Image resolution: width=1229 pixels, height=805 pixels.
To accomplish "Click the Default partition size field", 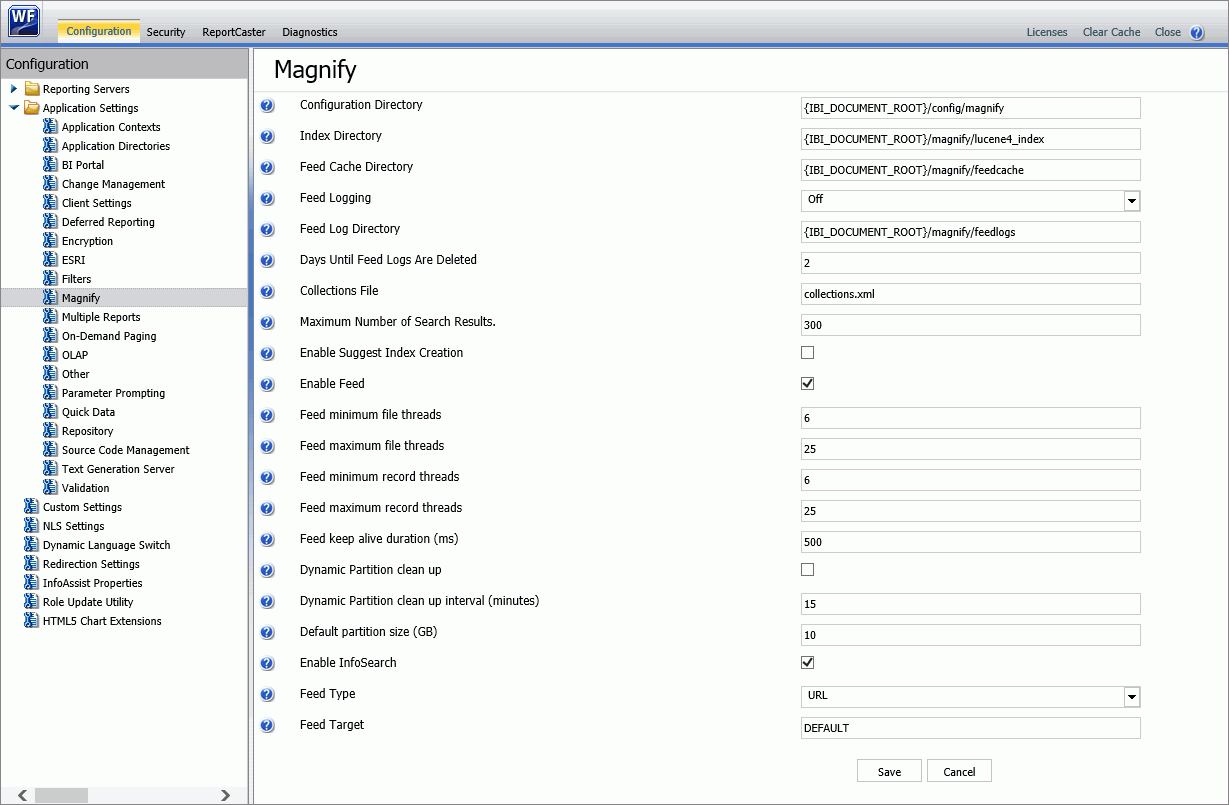I will coord(970,635).
